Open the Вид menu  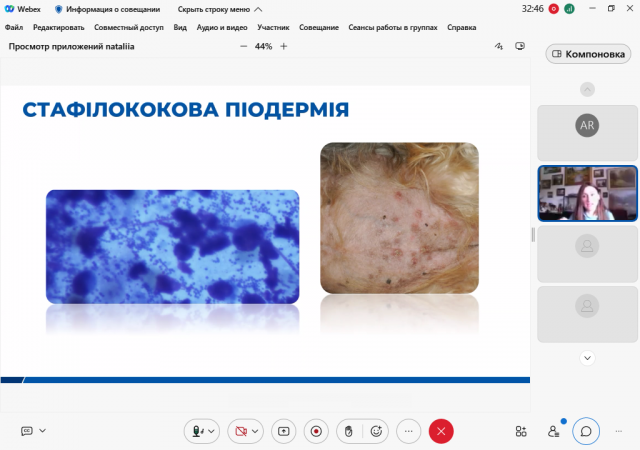tap(180, 27)
